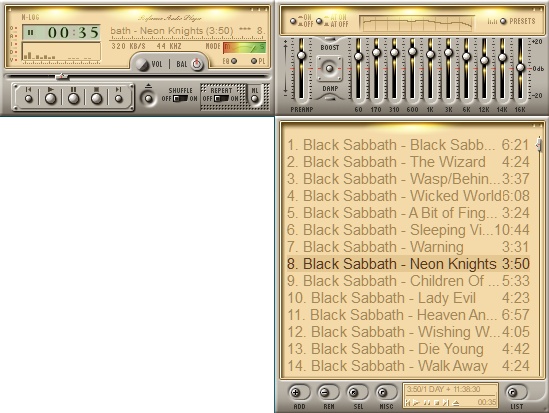549x413 pixels.
Task: Select track 1 Black Sabbath - Black Sabb...
Action: [408, 145]
